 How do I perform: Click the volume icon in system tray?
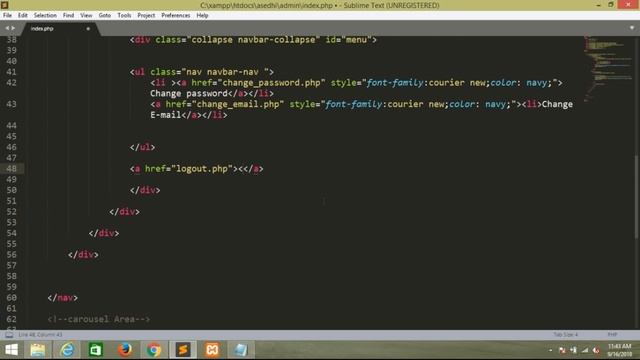tap(596, 350)
